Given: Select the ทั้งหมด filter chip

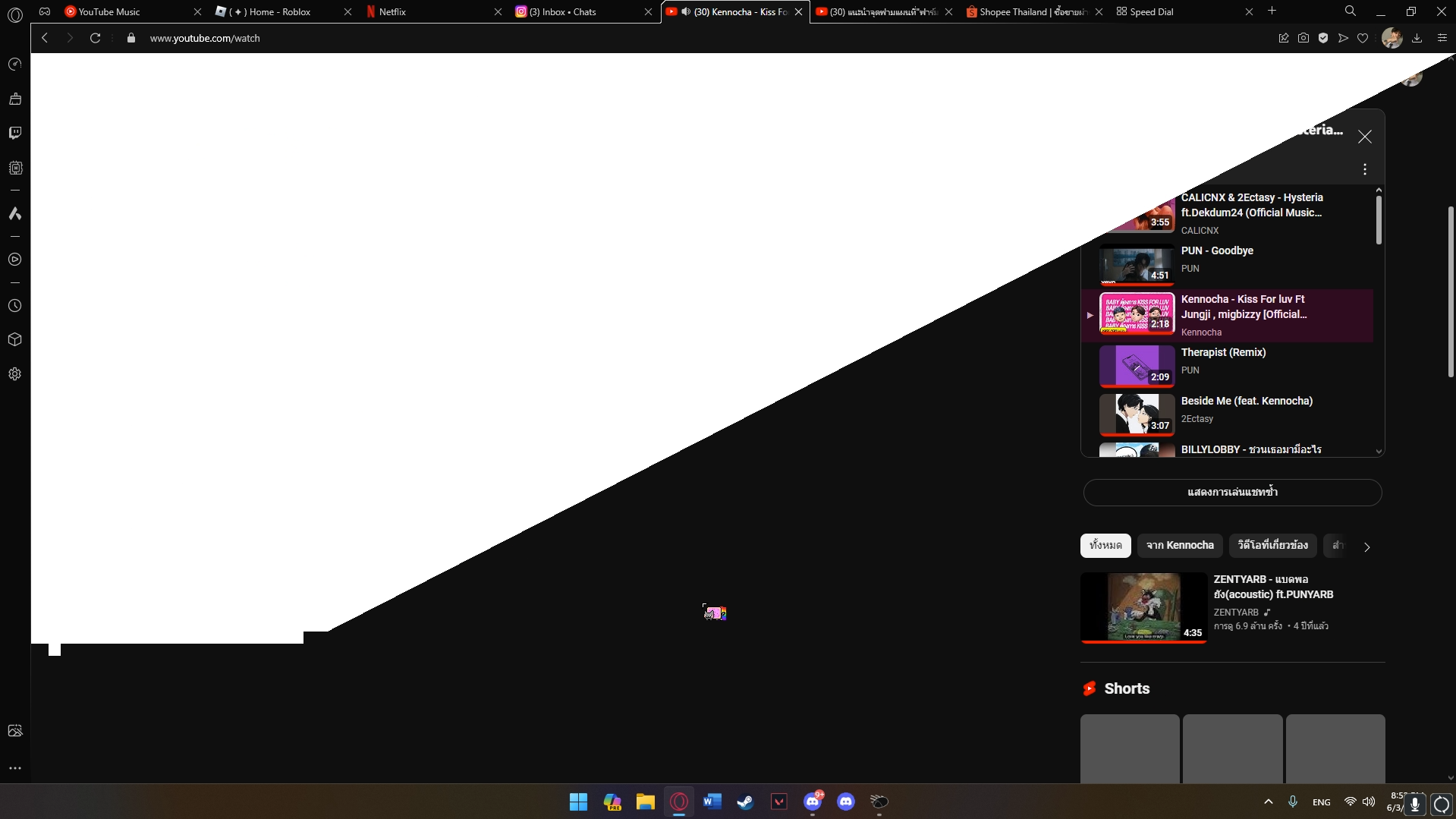Looking at the screenshot, I should coord(1105,545).
